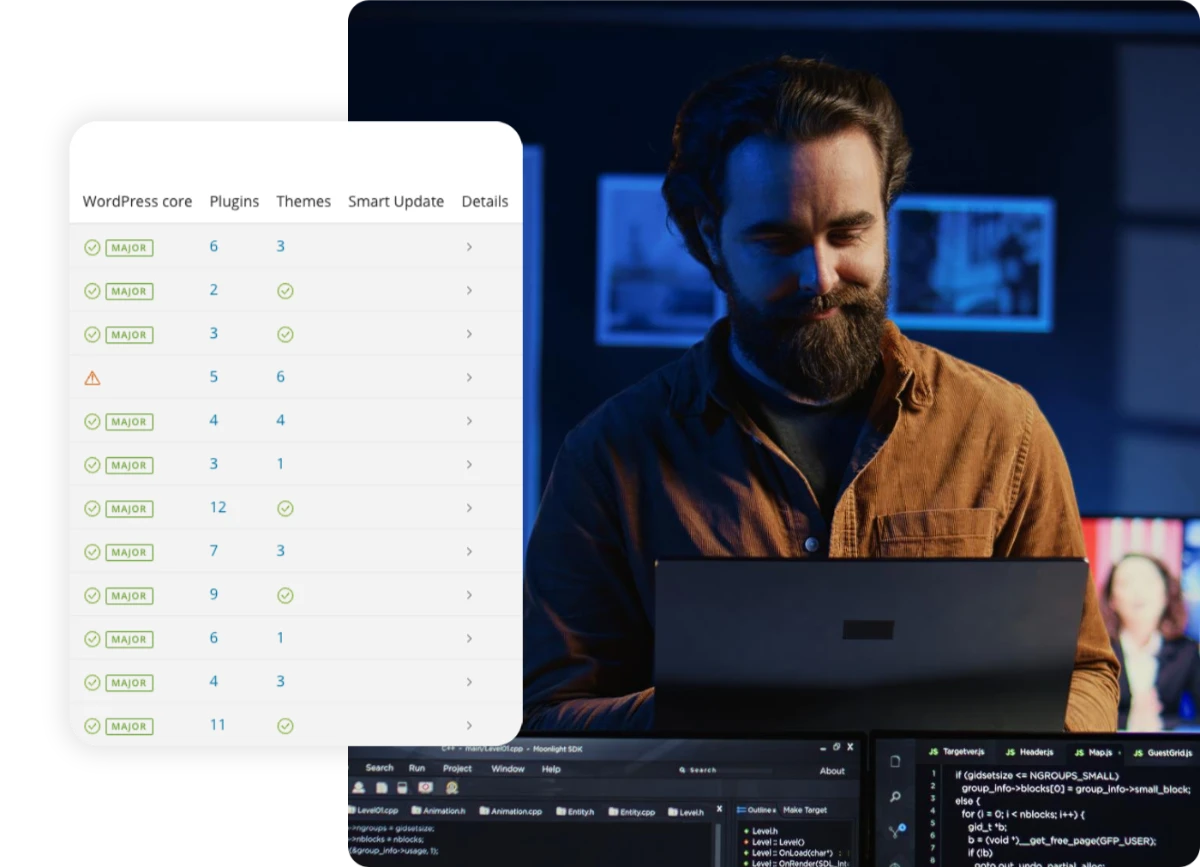Click the plugin count 5 link
1200x867 pixels.
coord(214,377)
